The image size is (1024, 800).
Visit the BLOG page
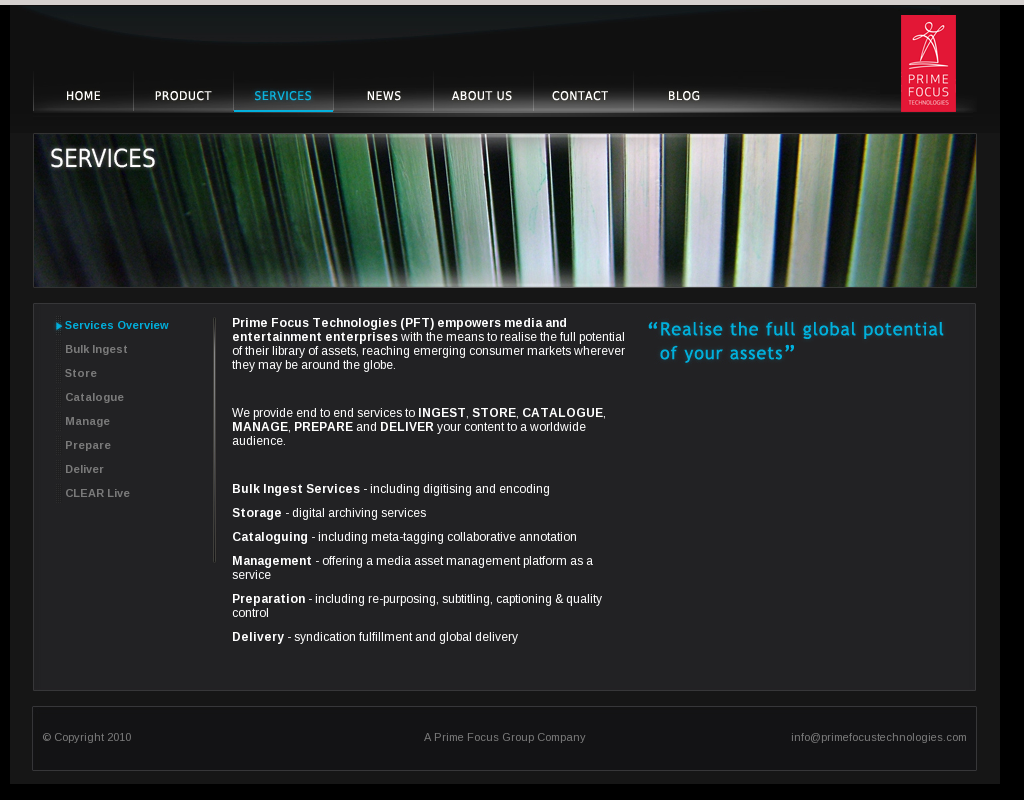[684, 96]
